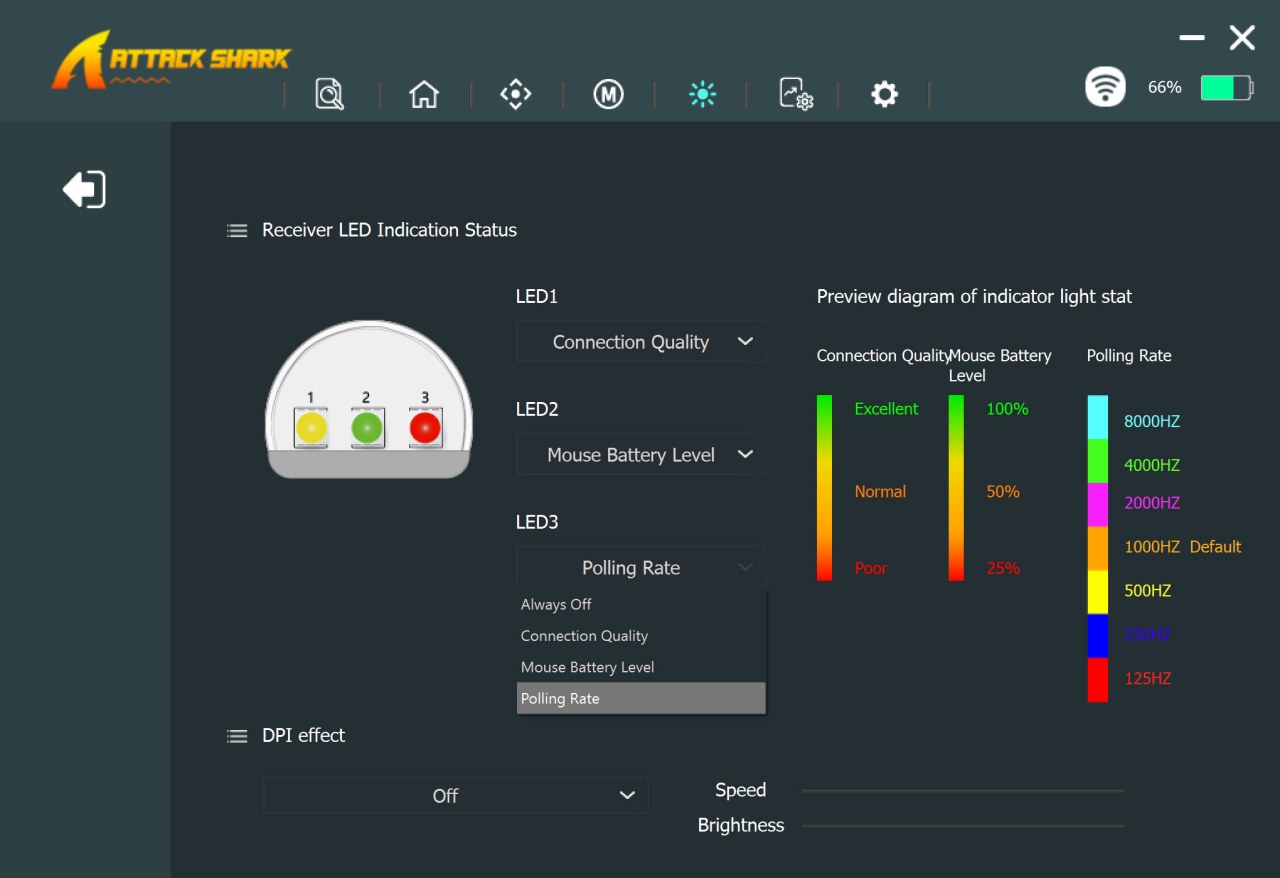Click the 1000HZ Default label
The image size is (1280, 878).
1183,547
